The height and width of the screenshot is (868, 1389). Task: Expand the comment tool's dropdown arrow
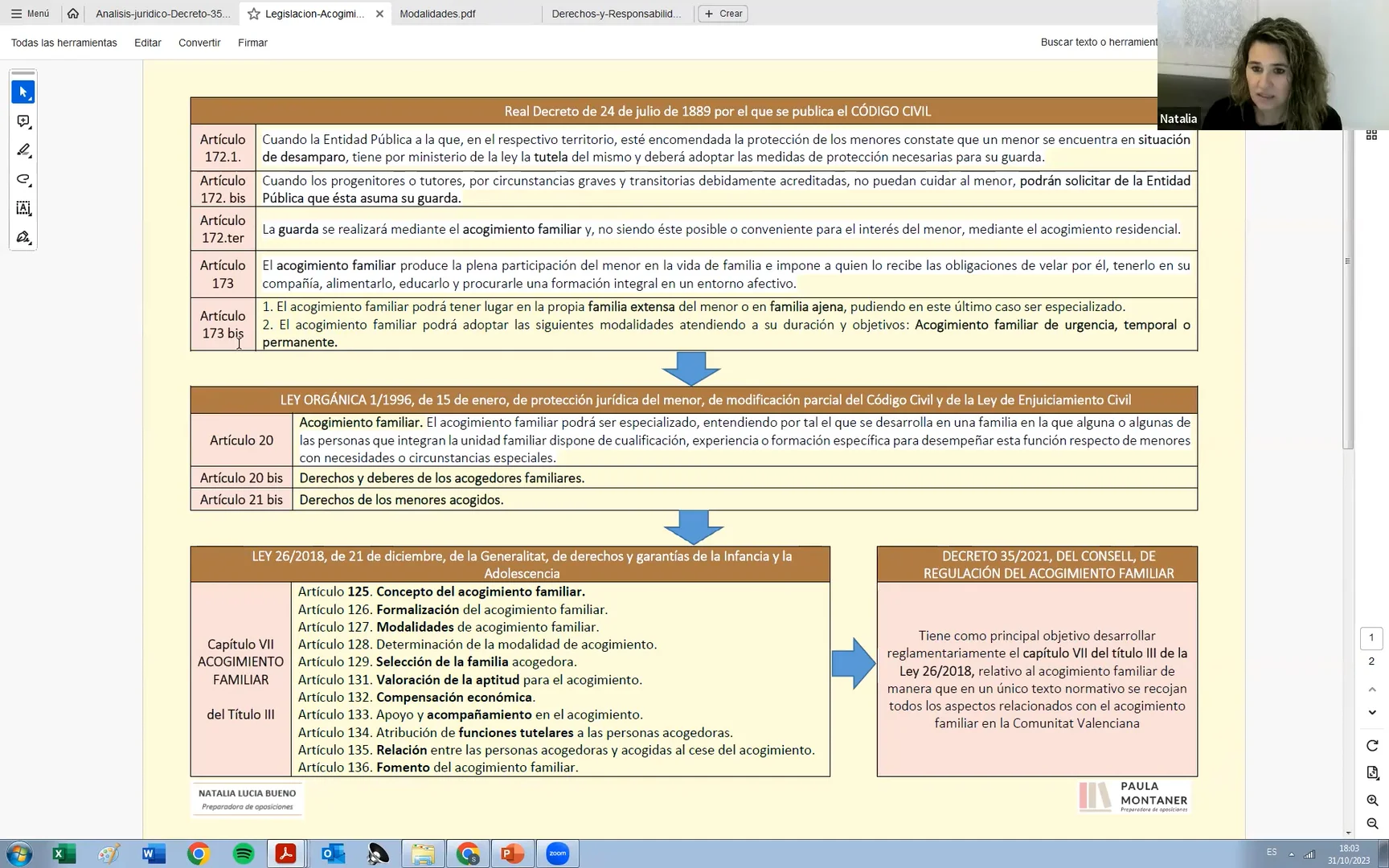pyautogui.click(x=31, y=129)
